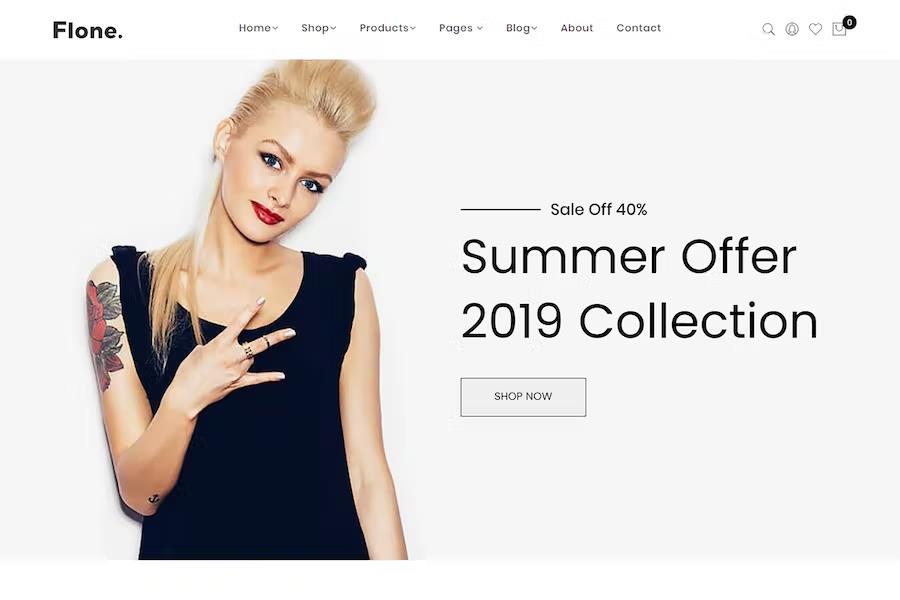Screen dimensions: 900x600
Task: Open the Contact page link
Action: coord(638,28)
